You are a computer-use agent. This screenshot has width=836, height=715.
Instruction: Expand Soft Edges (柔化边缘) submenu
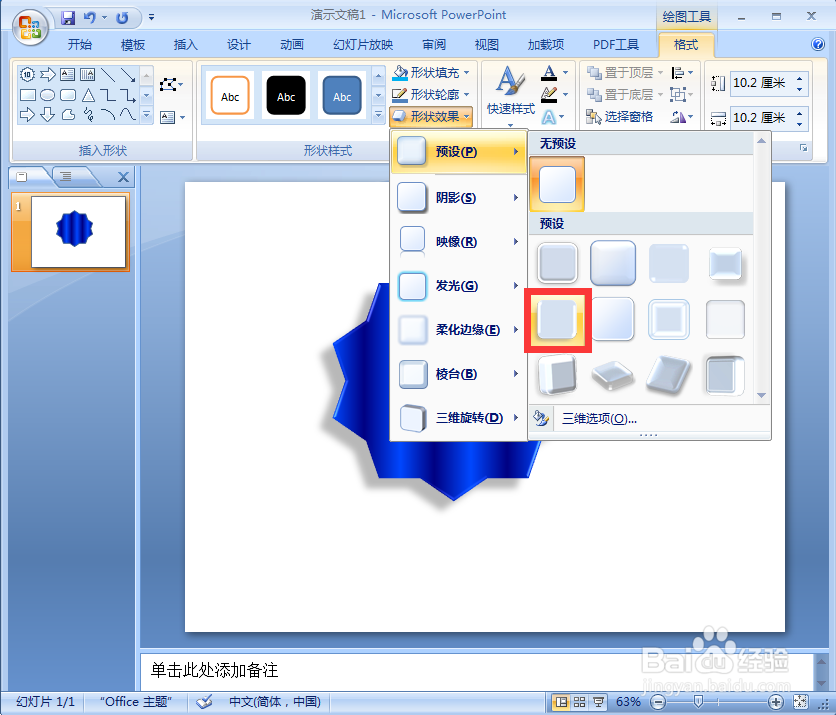(459, 330)
